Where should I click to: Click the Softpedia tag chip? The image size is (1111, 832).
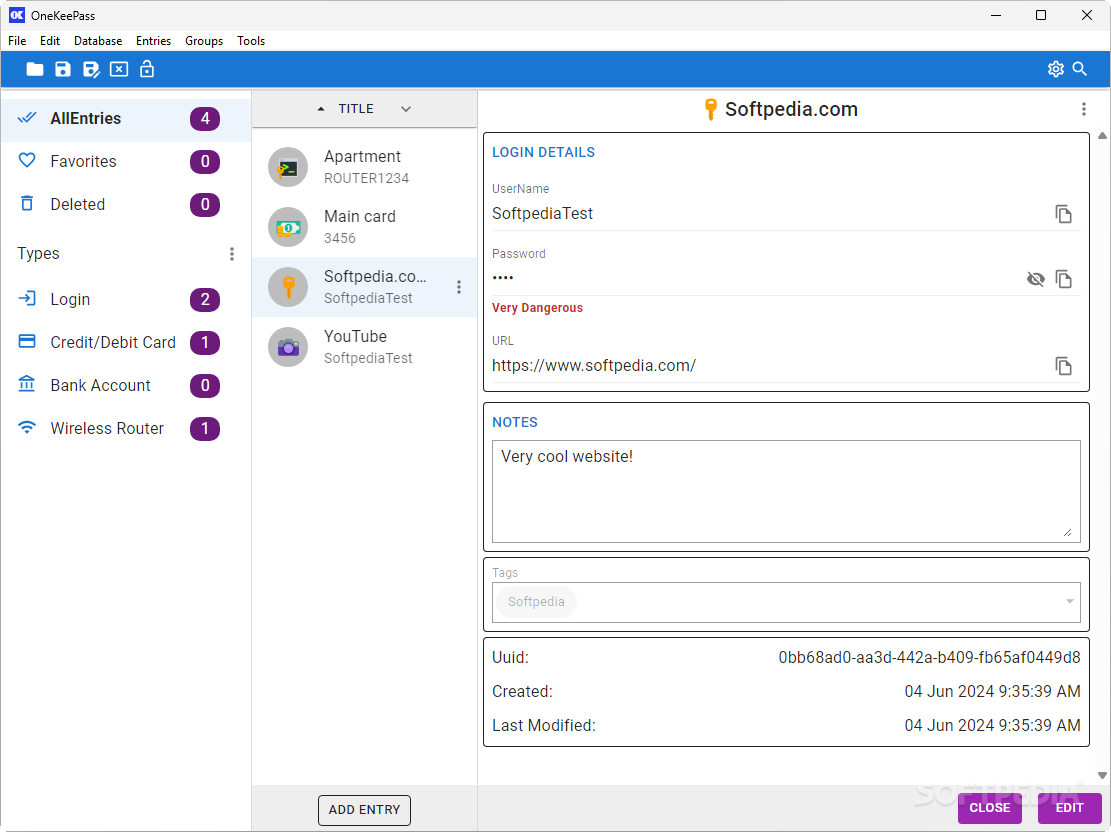(x=536, y=602)
